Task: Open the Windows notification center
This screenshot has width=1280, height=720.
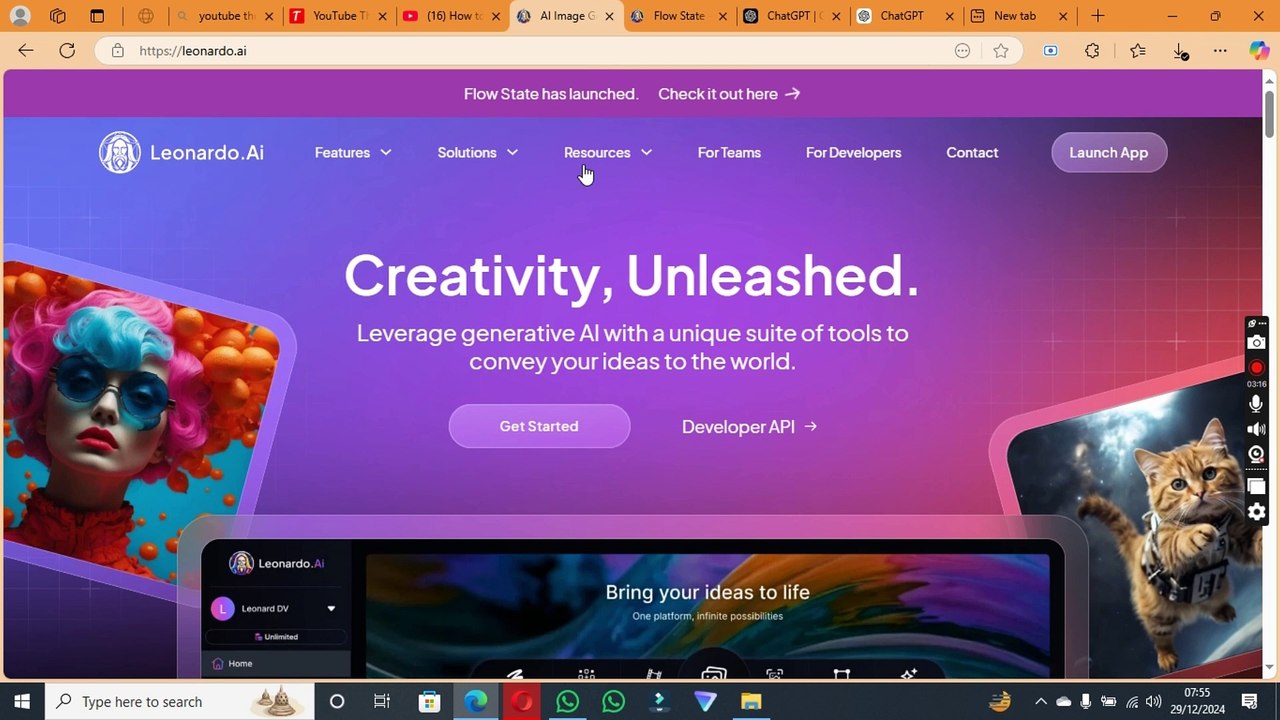Action: (1249, 702)
